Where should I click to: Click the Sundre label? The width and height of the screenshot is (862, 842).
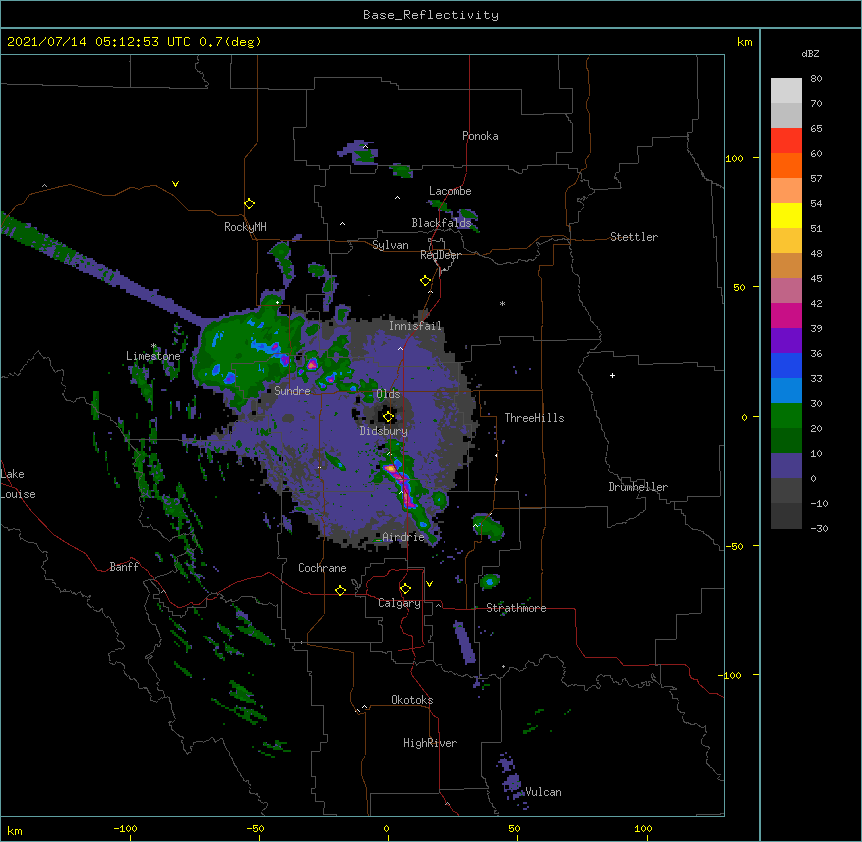point(292,391)
